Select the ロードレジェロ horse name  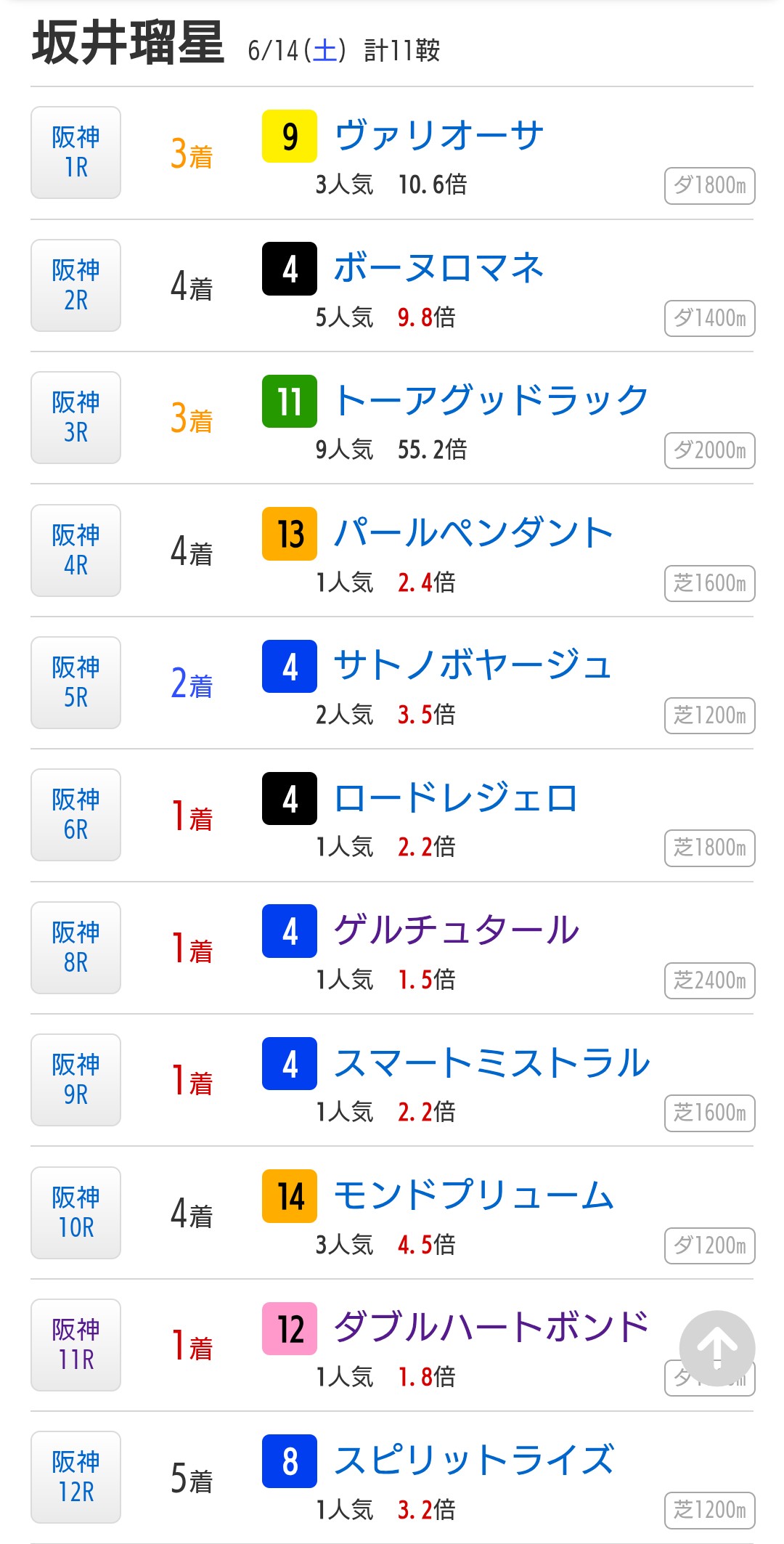pos(456,798)
